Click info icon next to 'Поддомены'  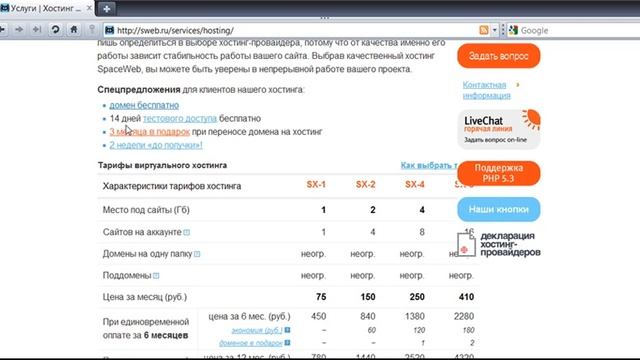point(156,276)
